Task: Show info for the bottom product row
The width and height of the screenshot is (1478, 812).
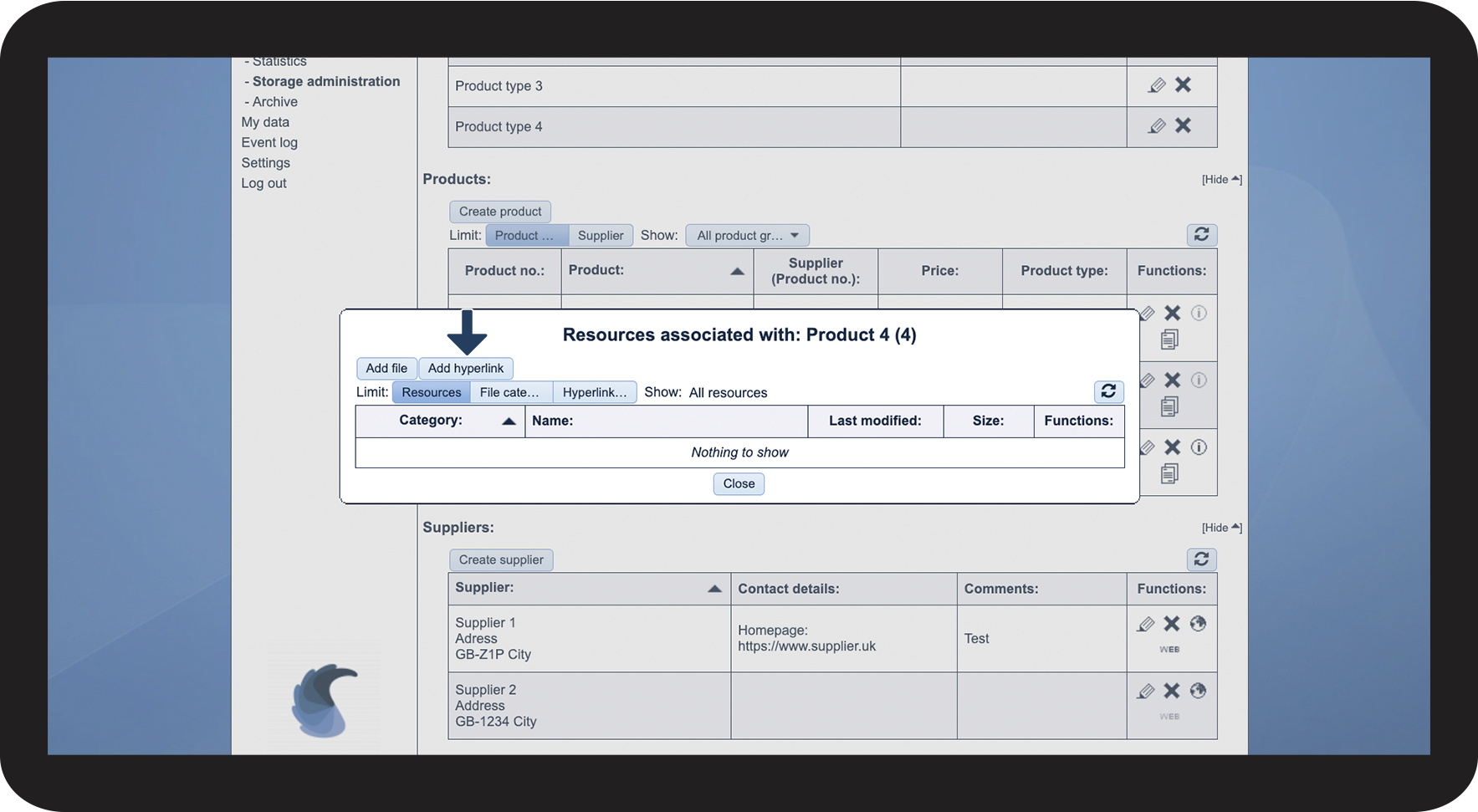Action: pos(1199,447)
